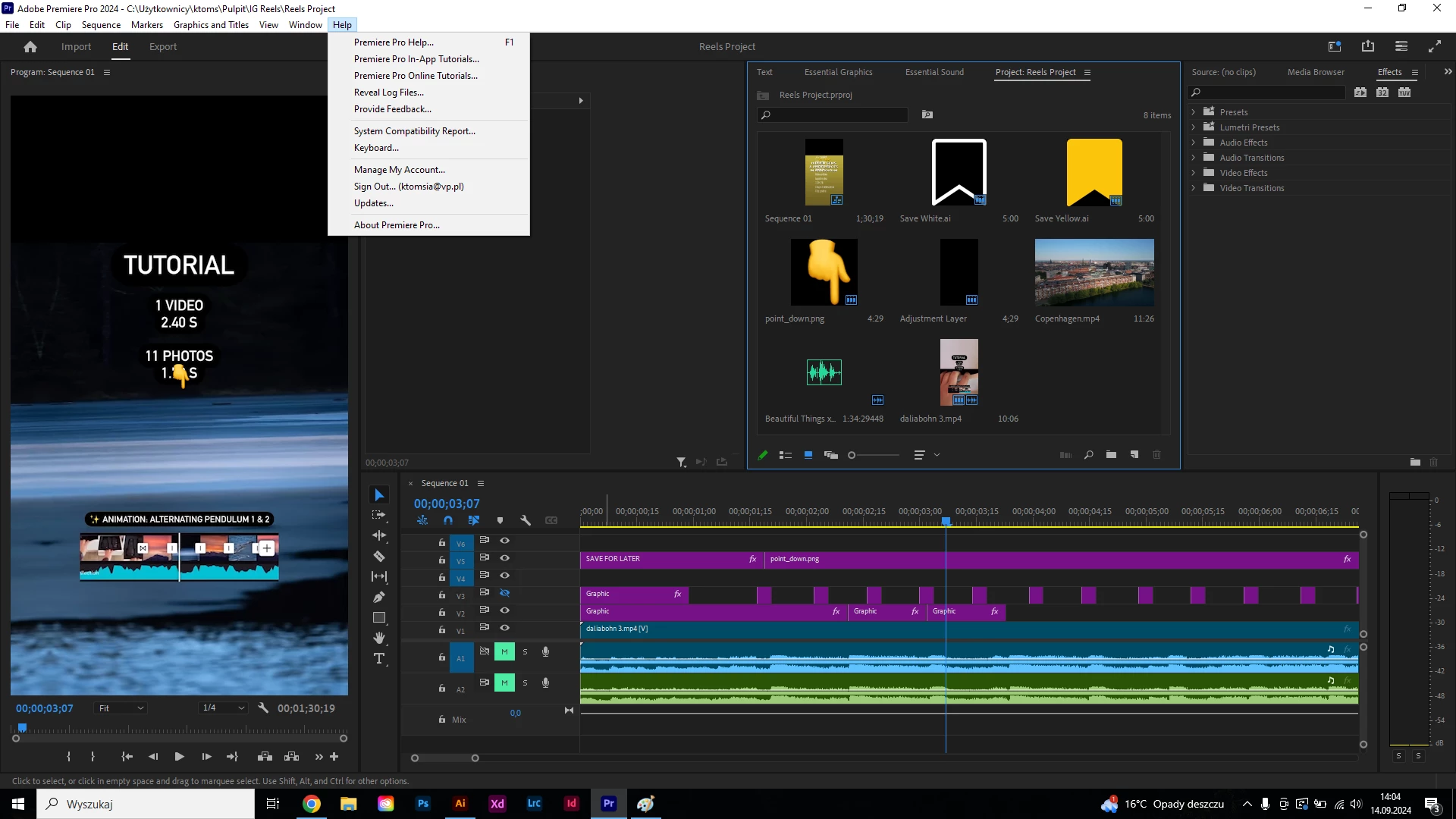
Task: Toggle V3 track output eye icon
Action: (504, 593)
